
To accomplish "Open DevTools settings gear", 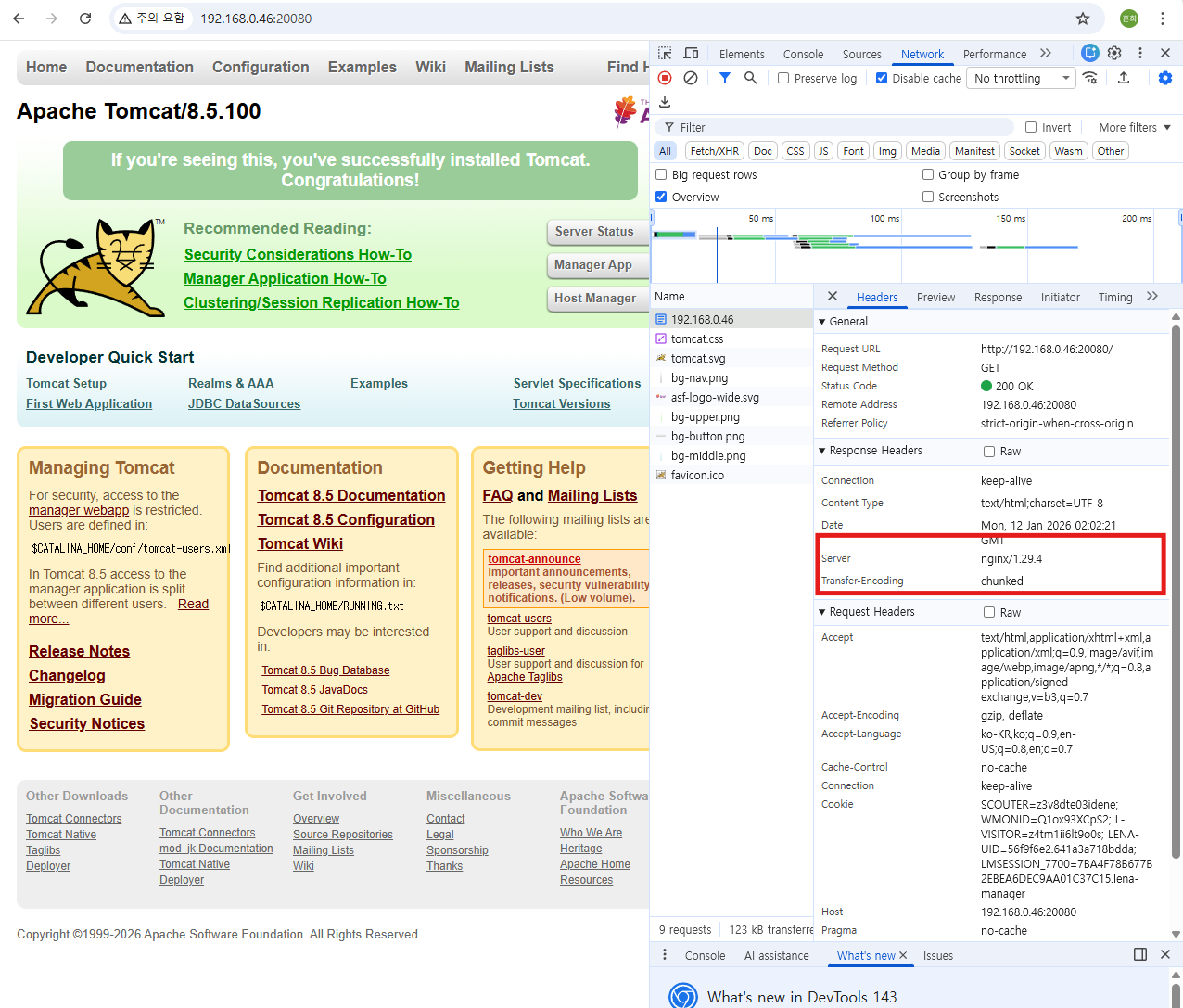I will click(x=1114, y=53).
